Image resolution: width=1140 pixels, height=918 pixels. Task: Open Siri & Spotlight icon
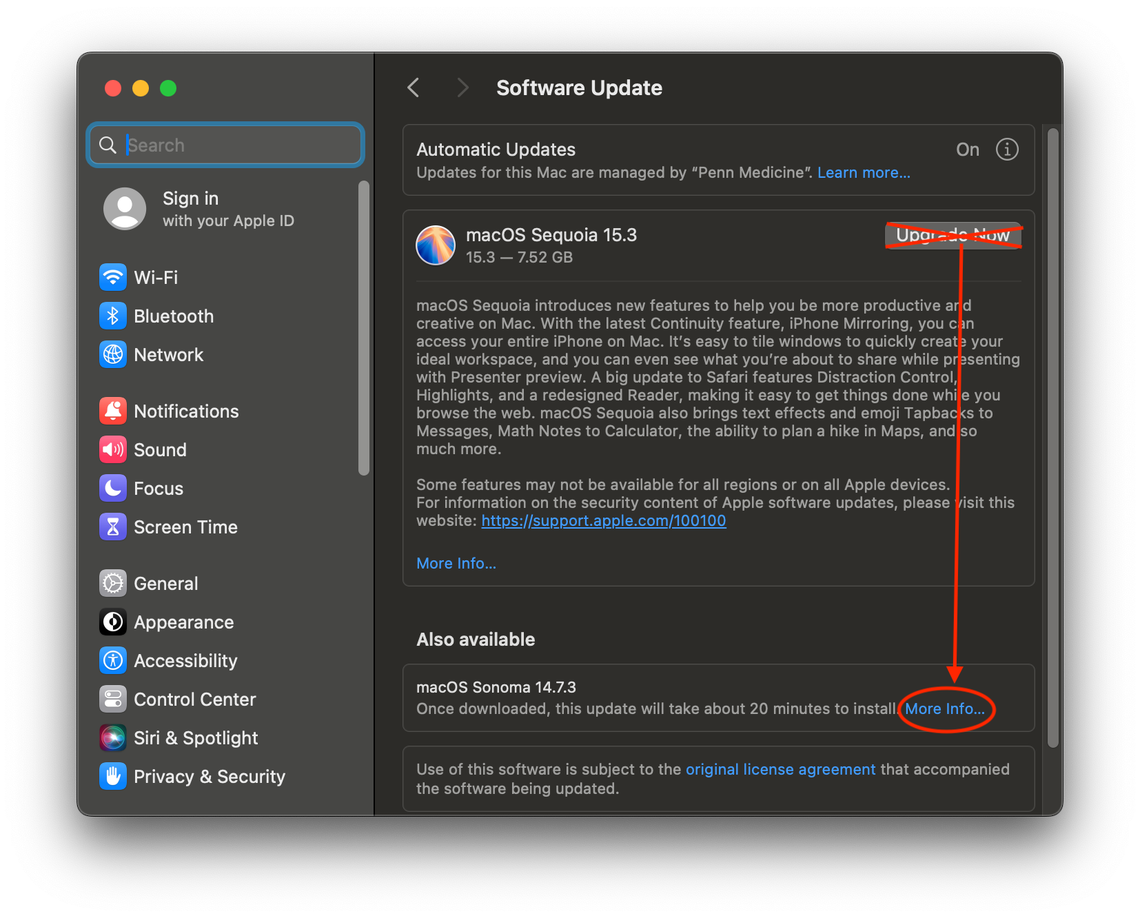(x=113, y=737)
